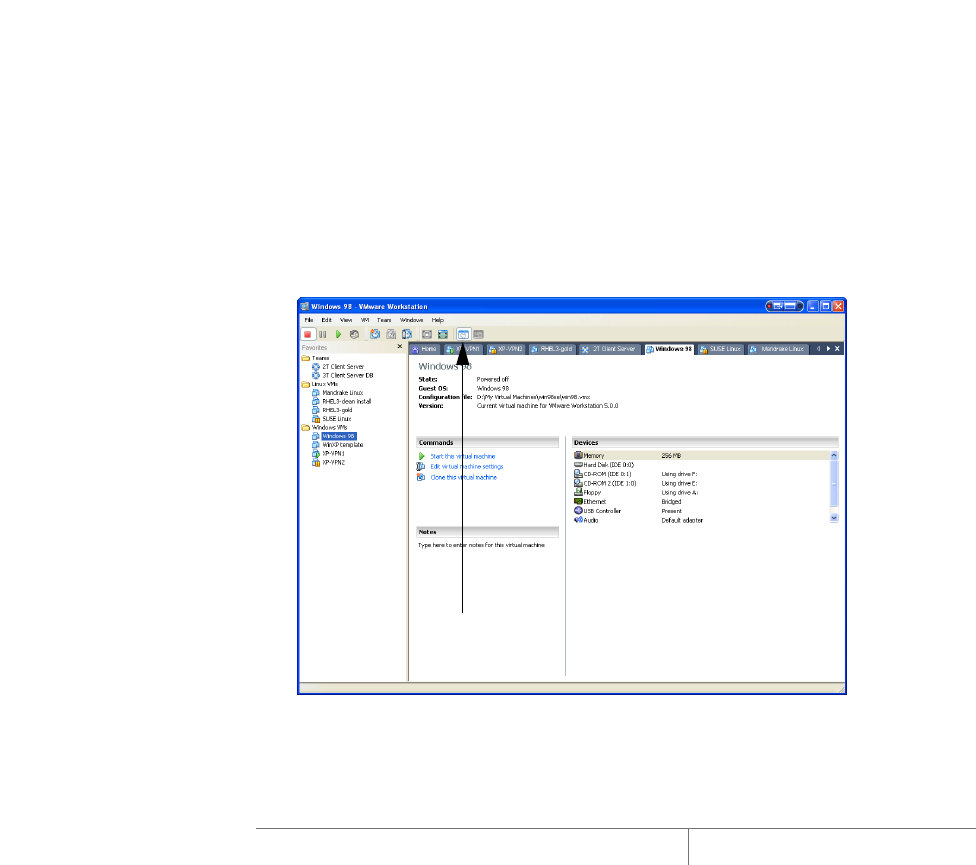Select RHEL3-clean install in Favorites
This screenshot has height=865, width=976.
point(342,401)
